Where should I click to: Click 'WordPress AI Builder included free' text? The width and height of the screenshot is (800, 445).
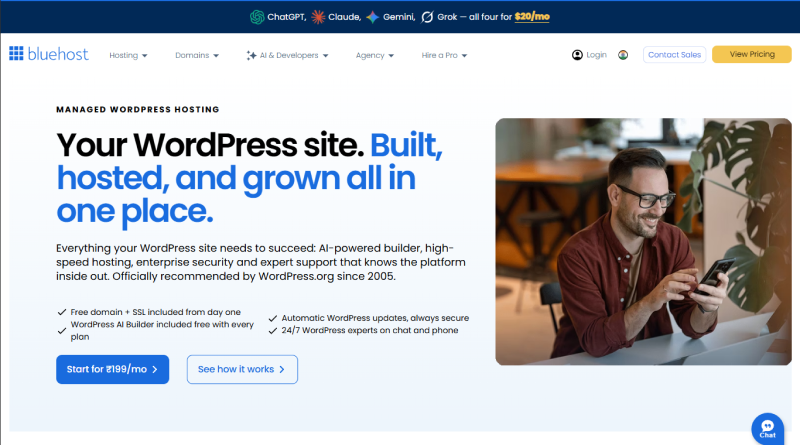162,330
